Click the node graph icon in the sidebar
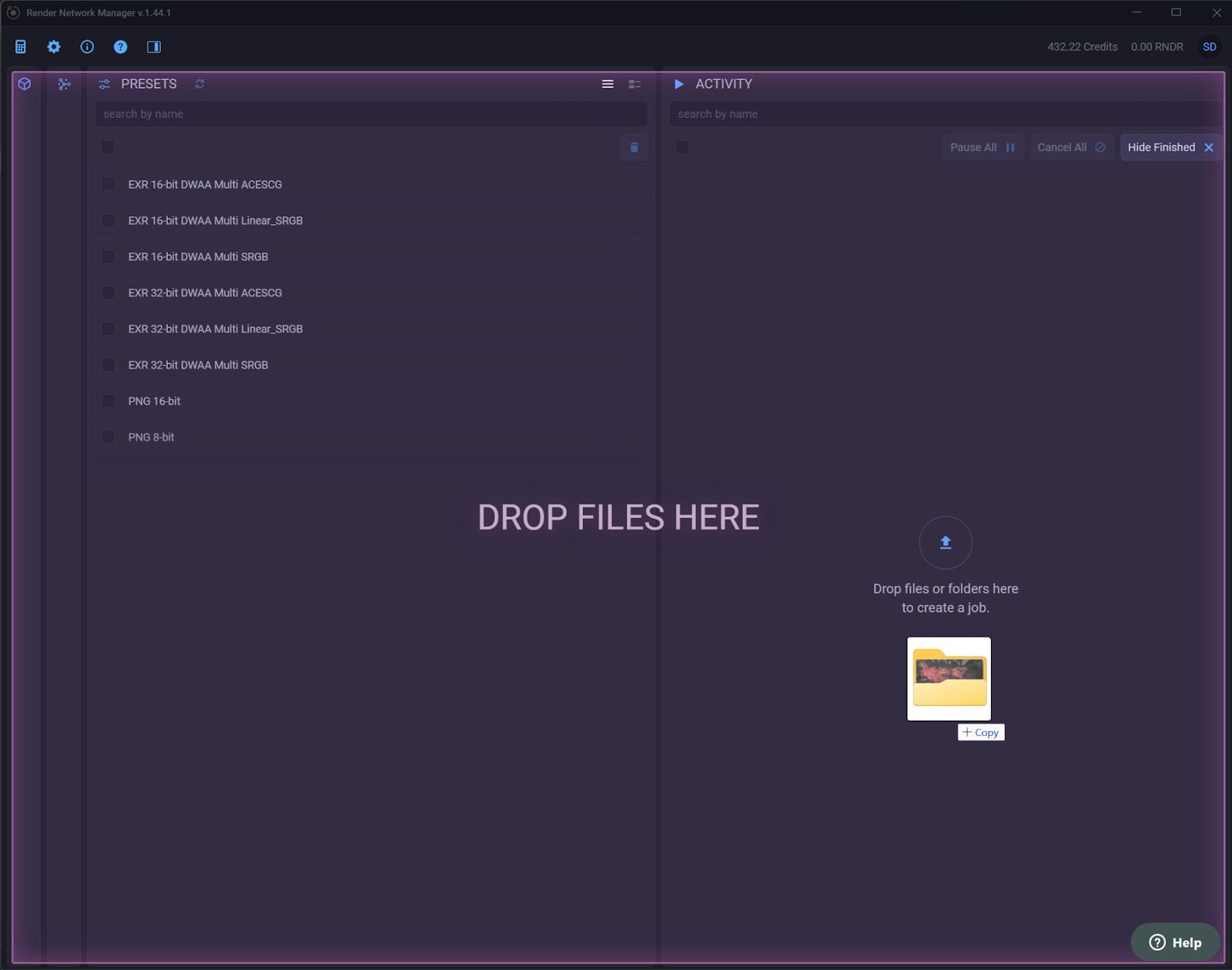This screenshot has width=1232, height=970. (64, 84)
